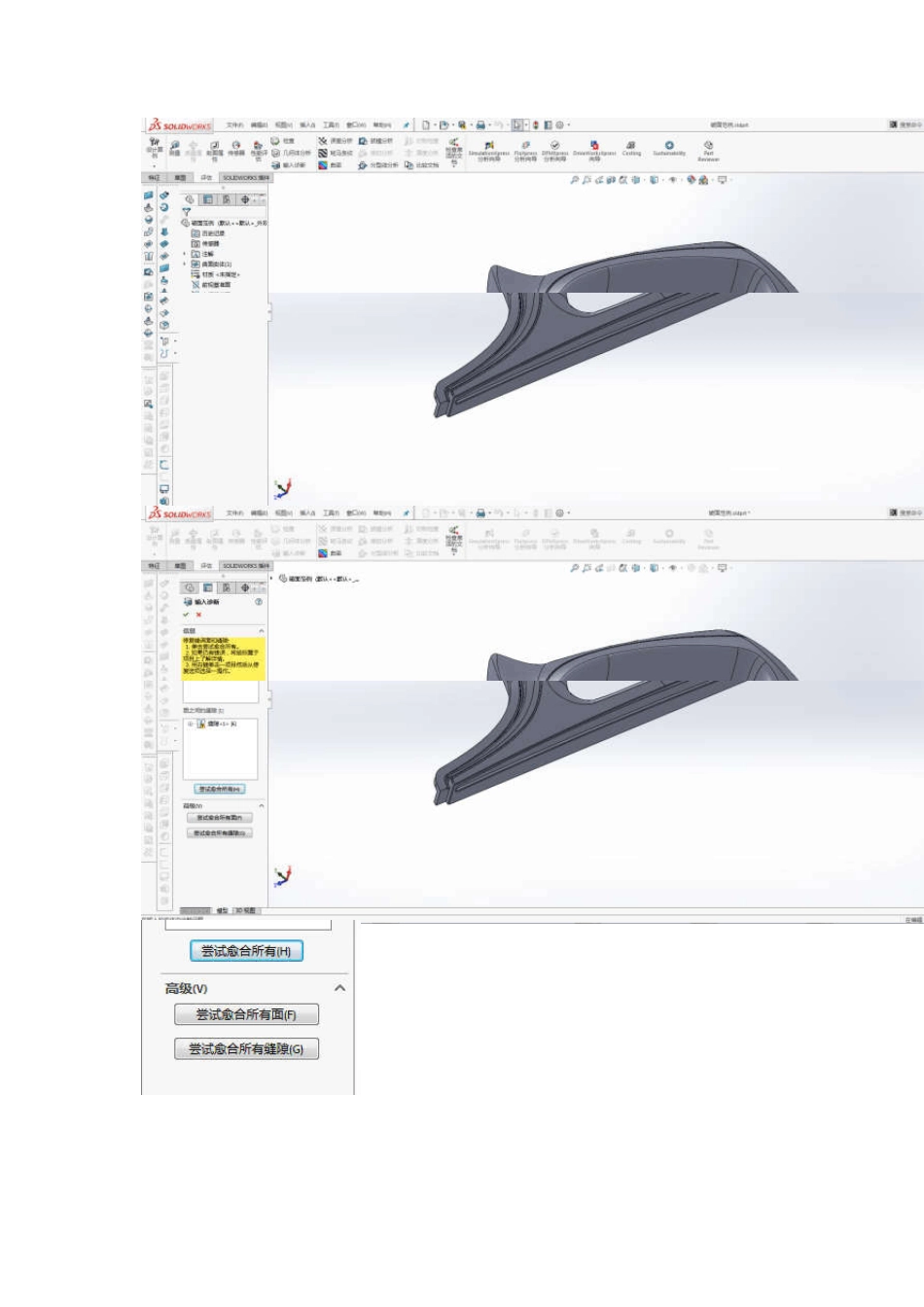The width and height of the screenshot is (924, 1307).
Task: Click the Costing tool in the upper ribbon
Action: point(631,149)
